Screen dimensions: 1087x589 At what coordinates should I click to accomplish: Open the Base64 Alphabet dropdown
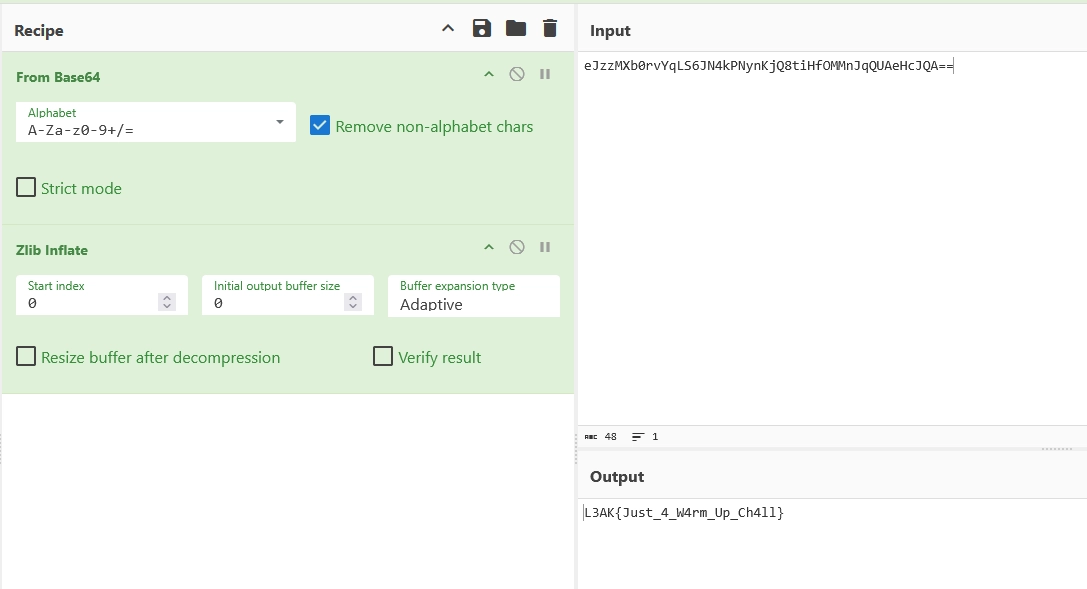click(x=279, y=122)
